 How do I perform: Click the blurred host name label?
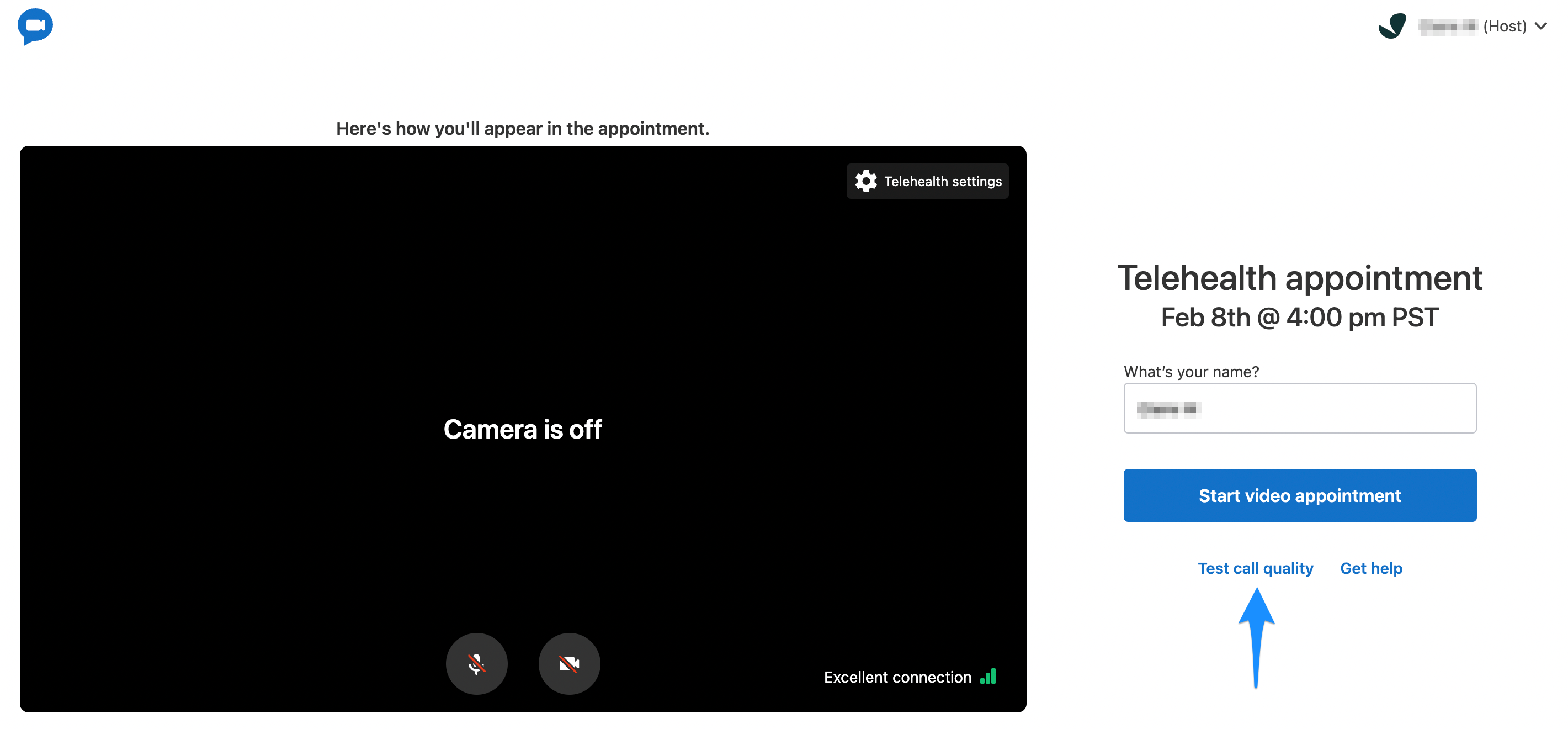pyautogui.click(x=1448, y=27)
